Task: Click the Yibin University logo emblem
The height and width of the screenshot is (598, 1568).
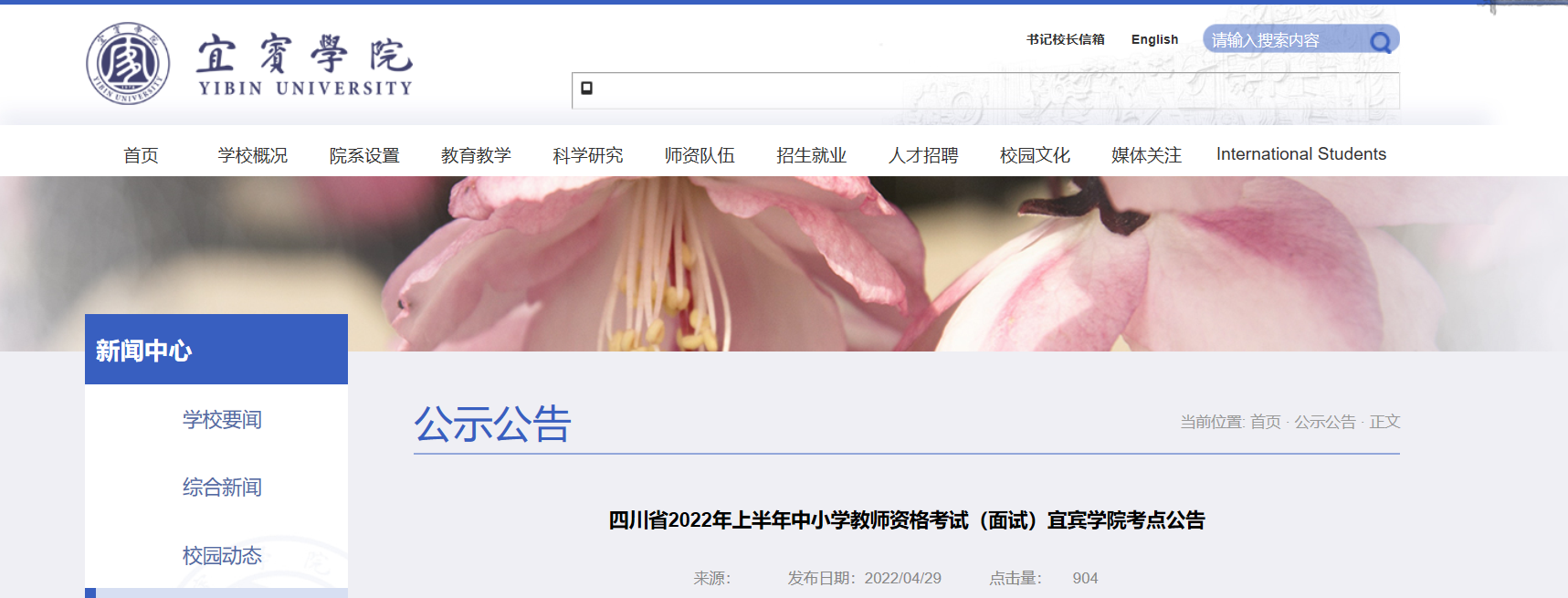Action: tap(128, 64)
